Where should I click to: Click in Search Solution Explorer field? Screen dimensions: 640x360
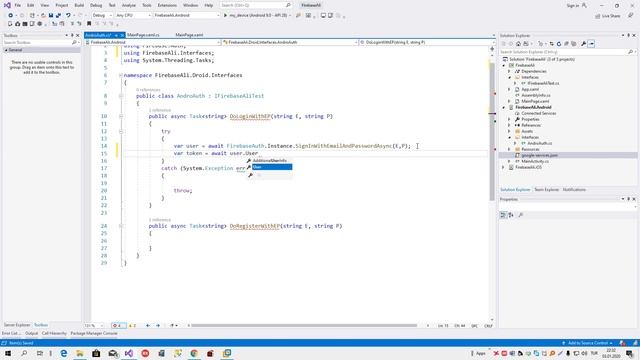[564, 52]
